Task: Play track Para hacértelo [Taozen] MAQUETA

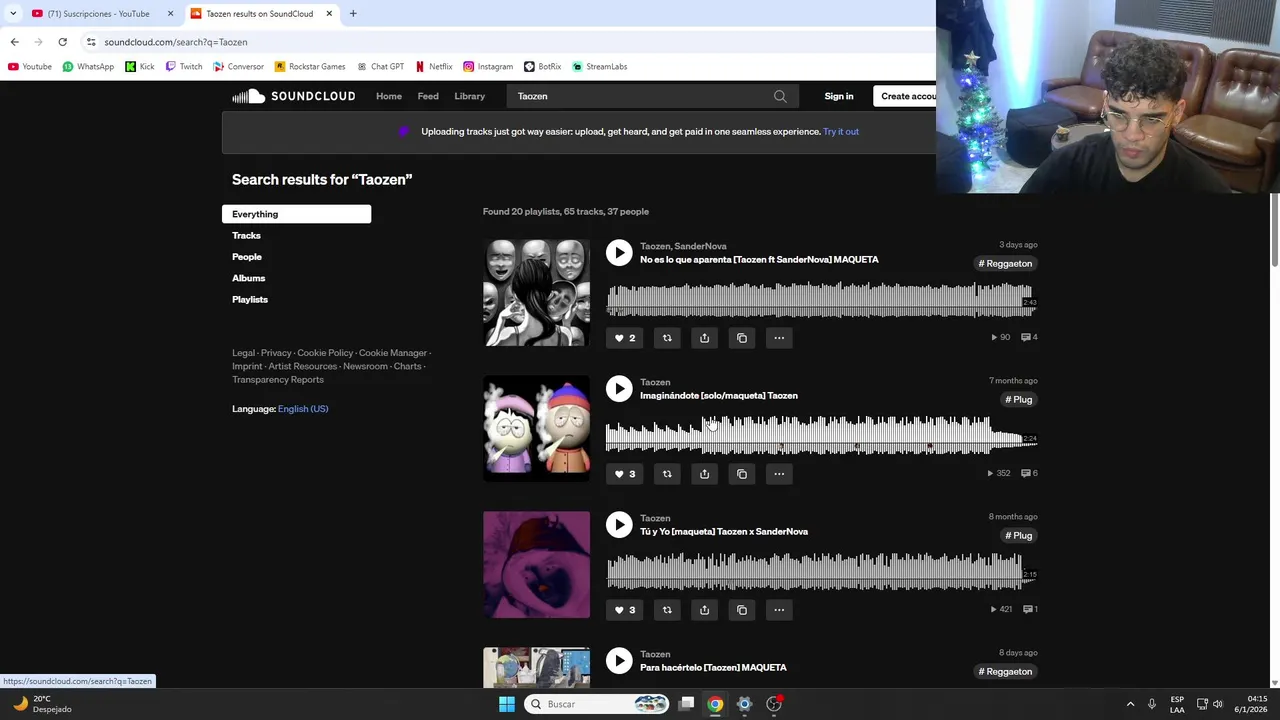Action: [x=619, y=661]
